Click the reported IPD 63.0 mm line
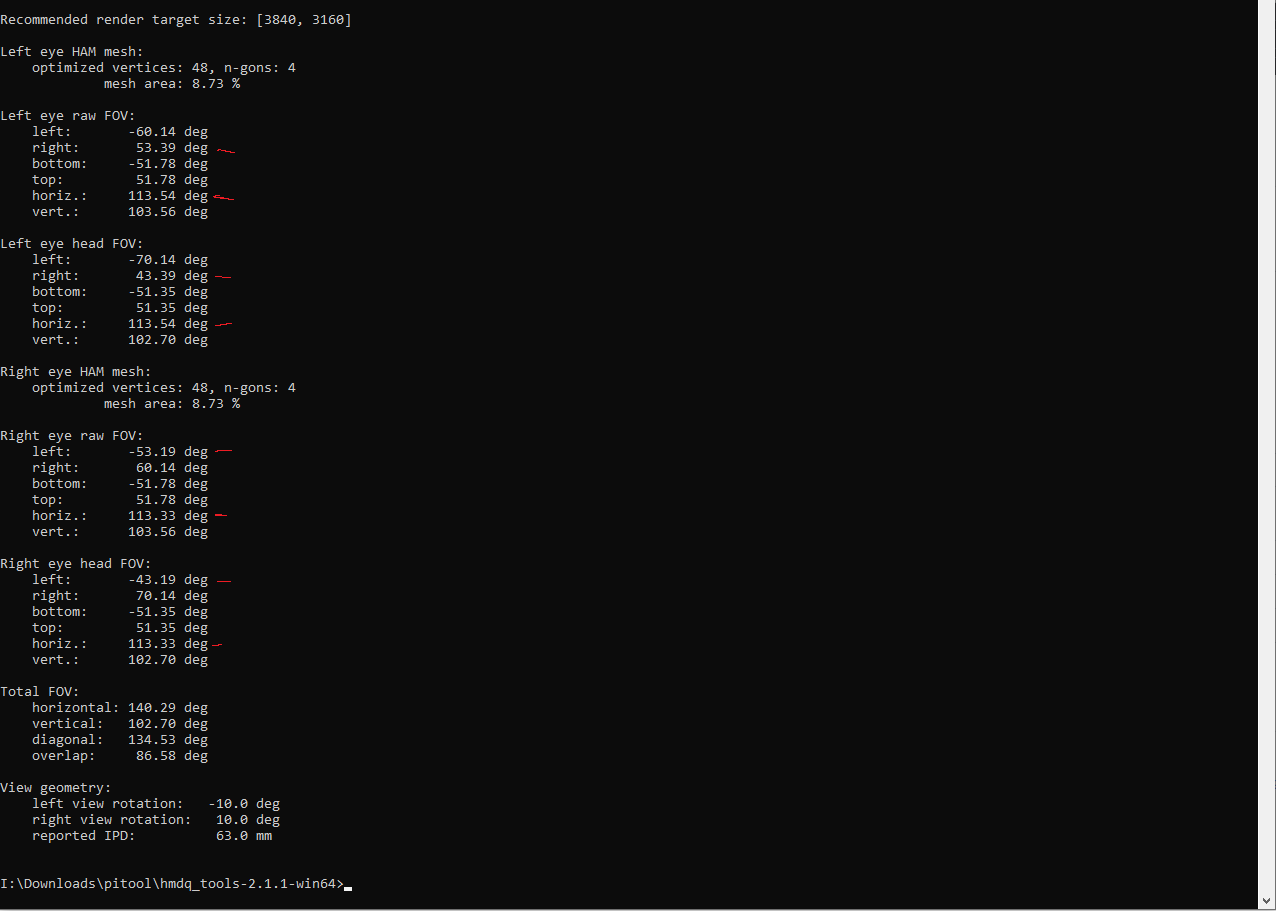1276x911 pixels. (152, 836)
